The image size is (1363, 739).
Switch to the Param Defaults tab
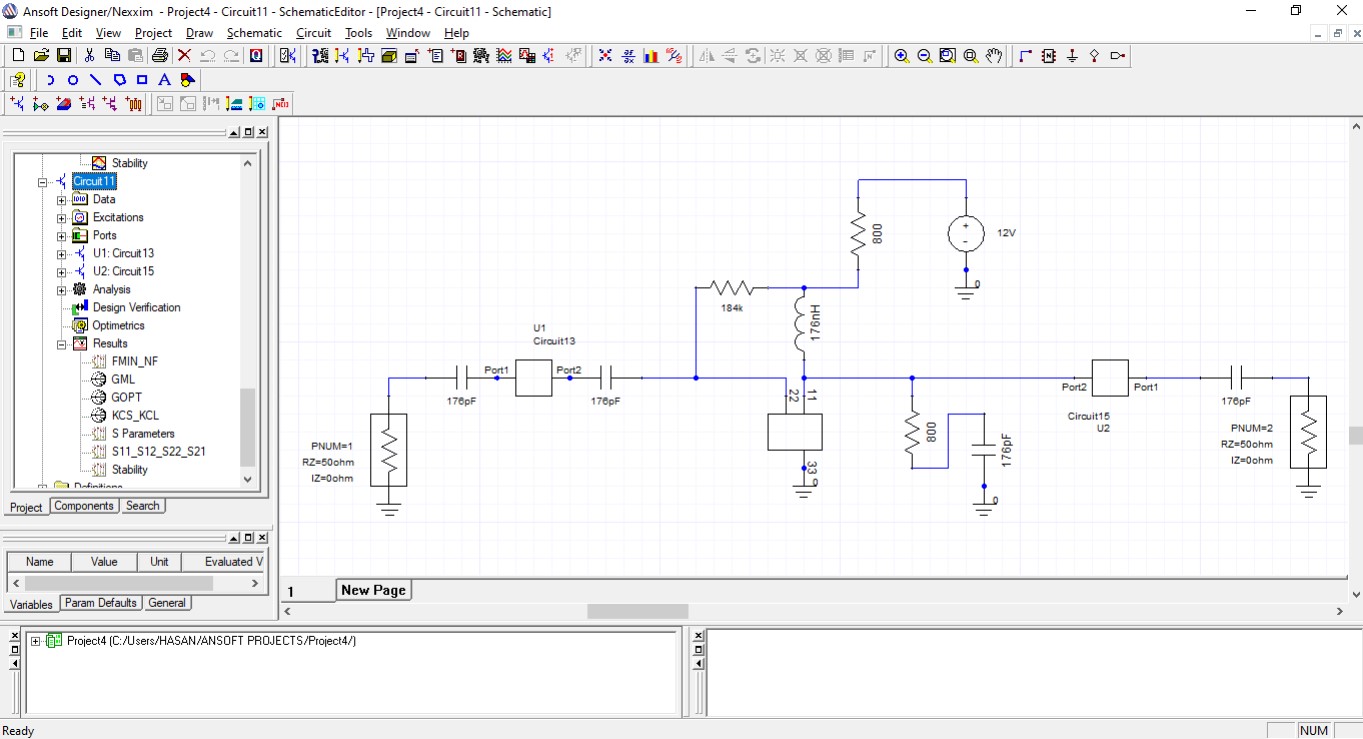(x=100, y=603)
